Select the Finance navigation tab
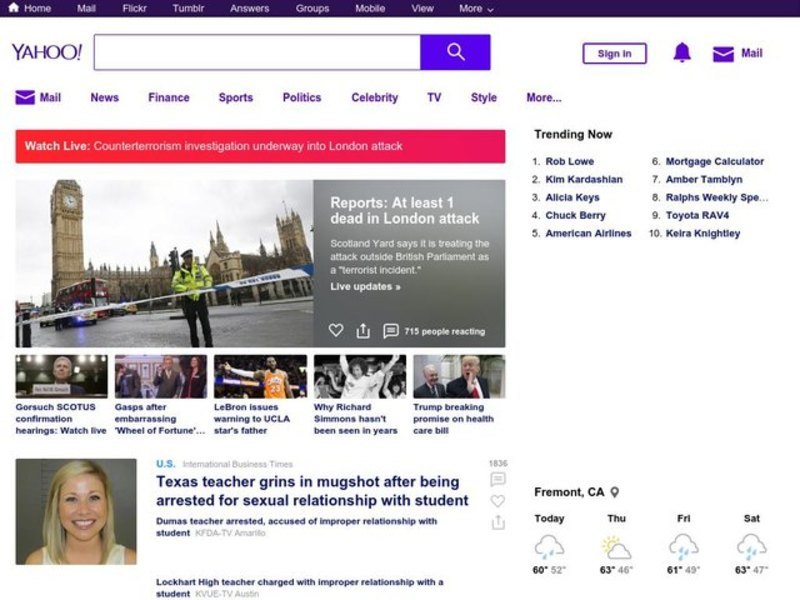Viewport: 800px width, 600px height. click(168, 98)
